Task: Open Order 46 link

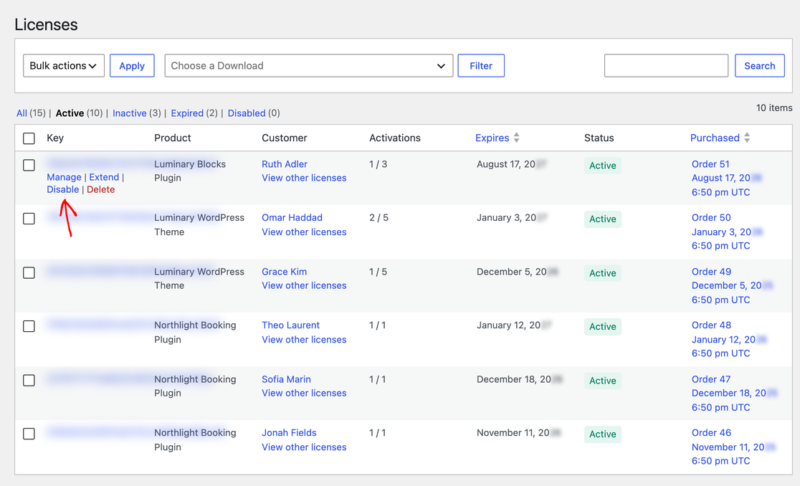Action: (711, 433)
